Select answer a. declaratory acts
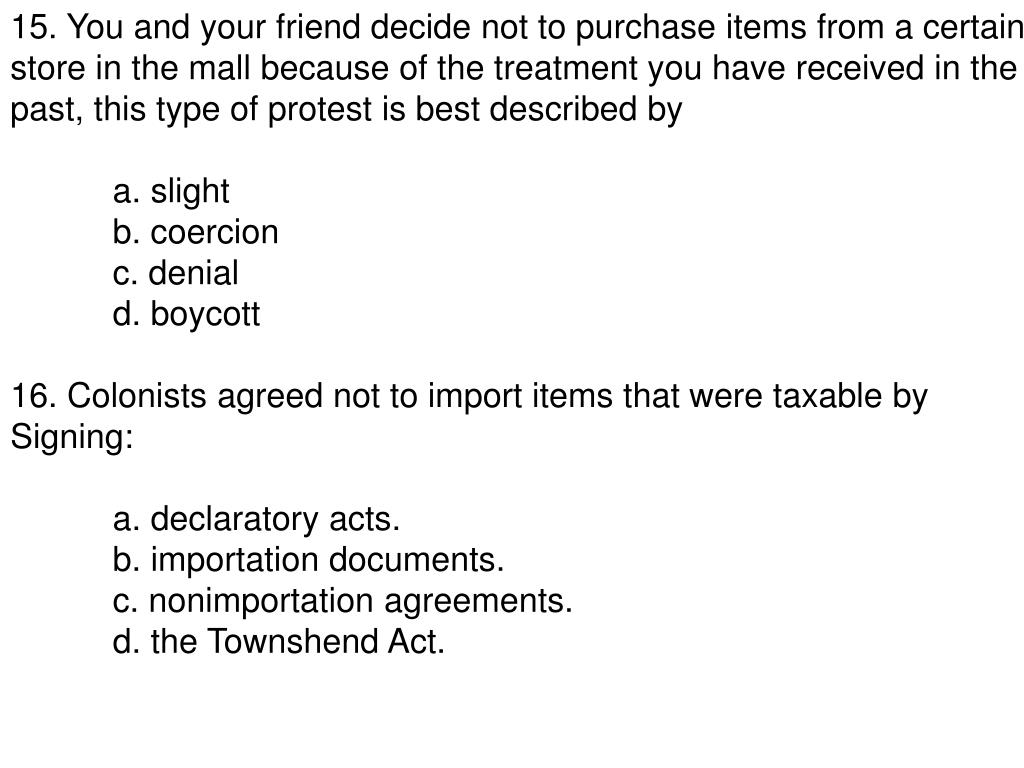This screenshot has height=768, width=1024. tap(256, 520)
